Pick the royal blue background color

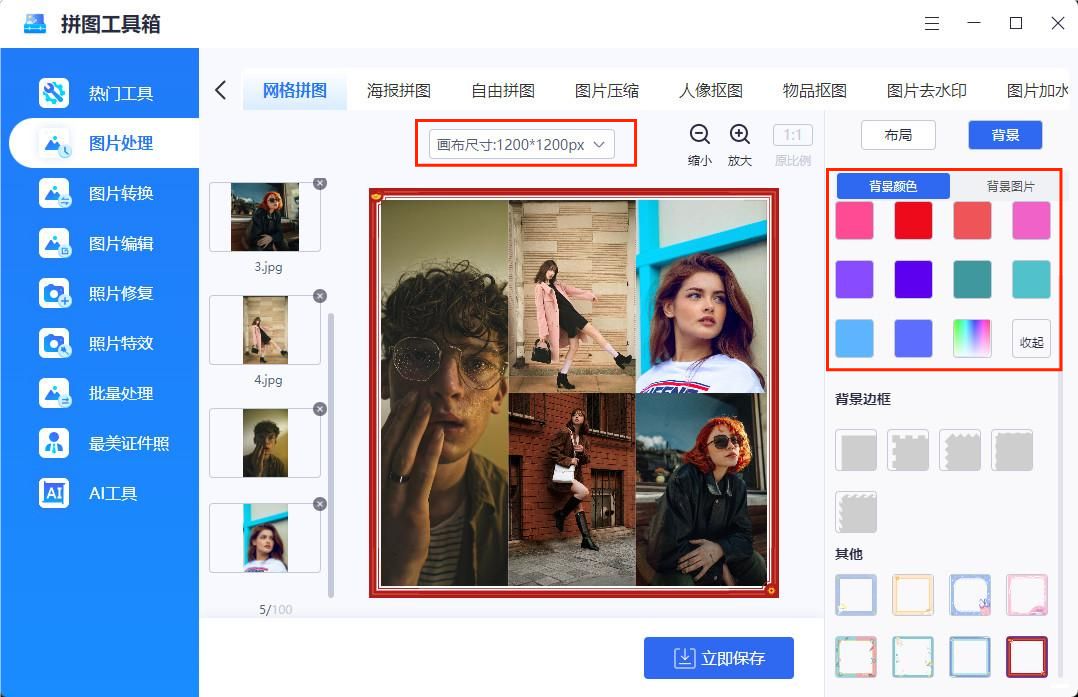click(914, 338)
